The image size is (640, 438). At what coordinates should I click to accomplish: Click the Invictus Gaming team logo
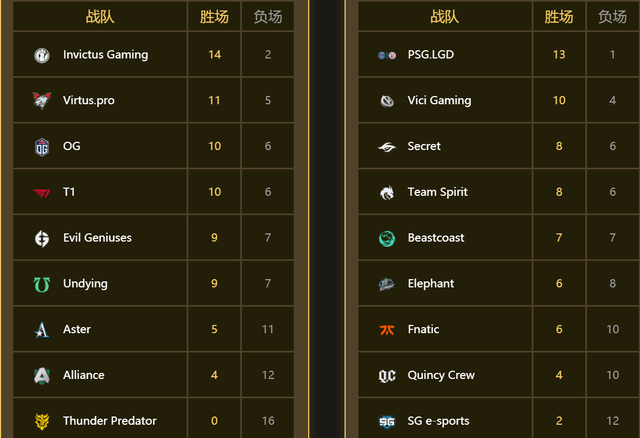[x=42, y=55]
